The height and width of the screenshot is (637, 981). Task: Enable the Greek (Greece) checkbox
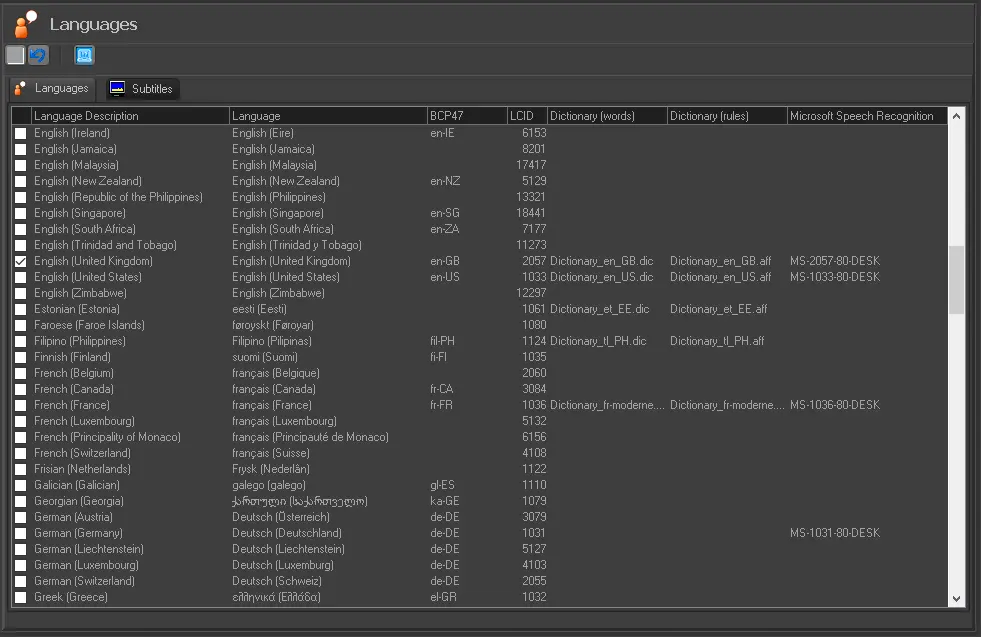click(20, 597)
